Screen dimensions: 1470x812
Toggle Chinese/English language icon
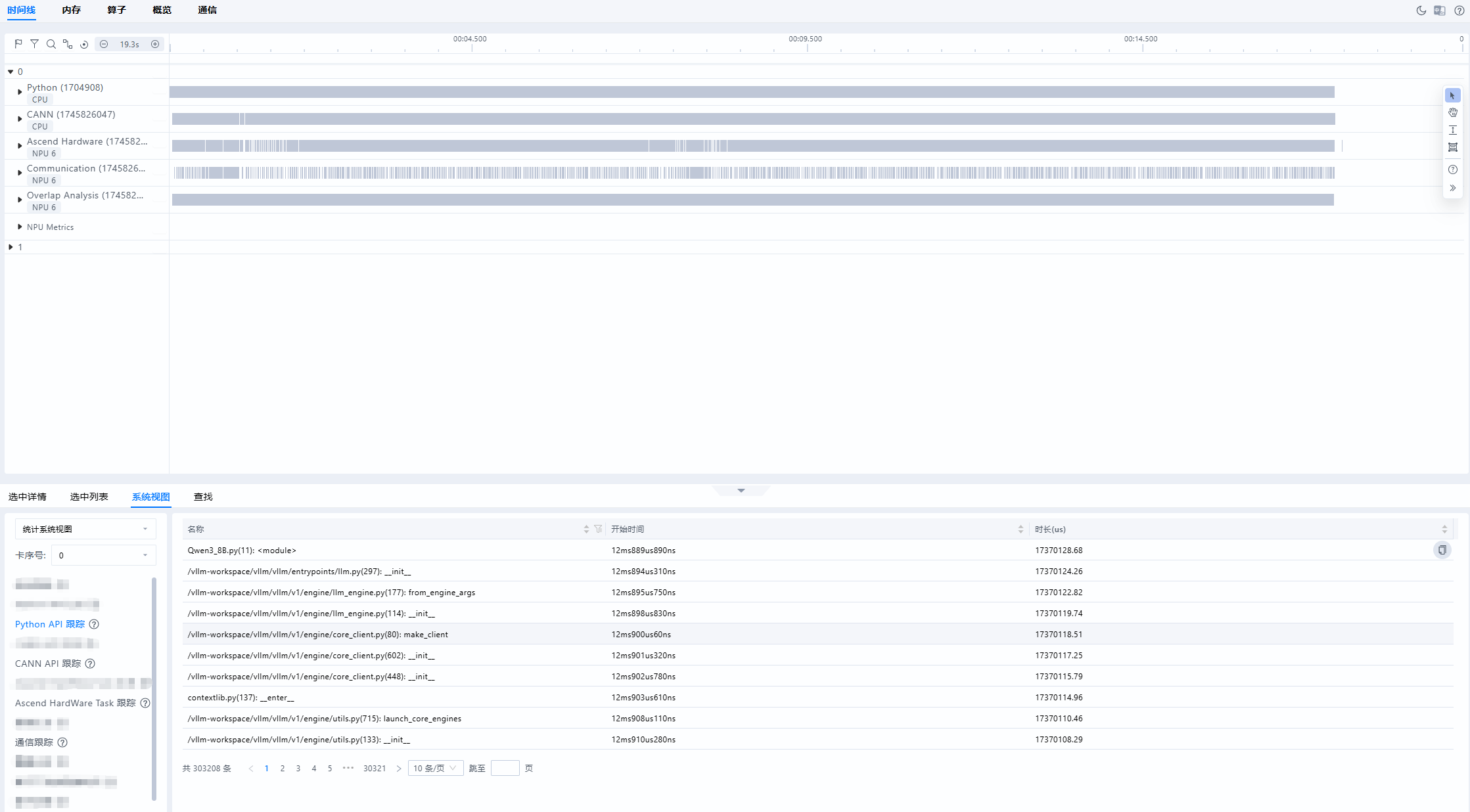point(1440,11)
